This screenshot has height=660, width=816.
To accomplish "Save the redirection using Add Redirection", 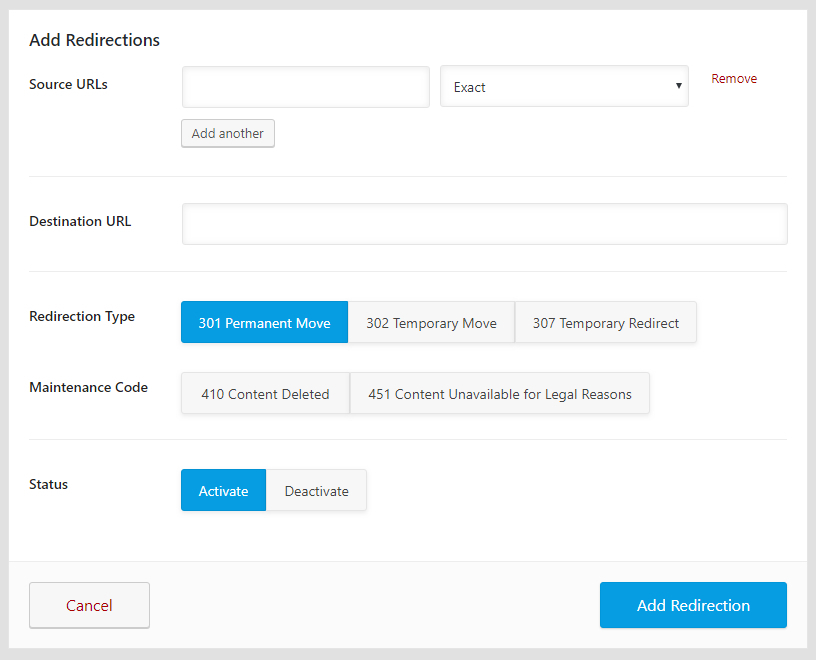I will coord(692,605).
